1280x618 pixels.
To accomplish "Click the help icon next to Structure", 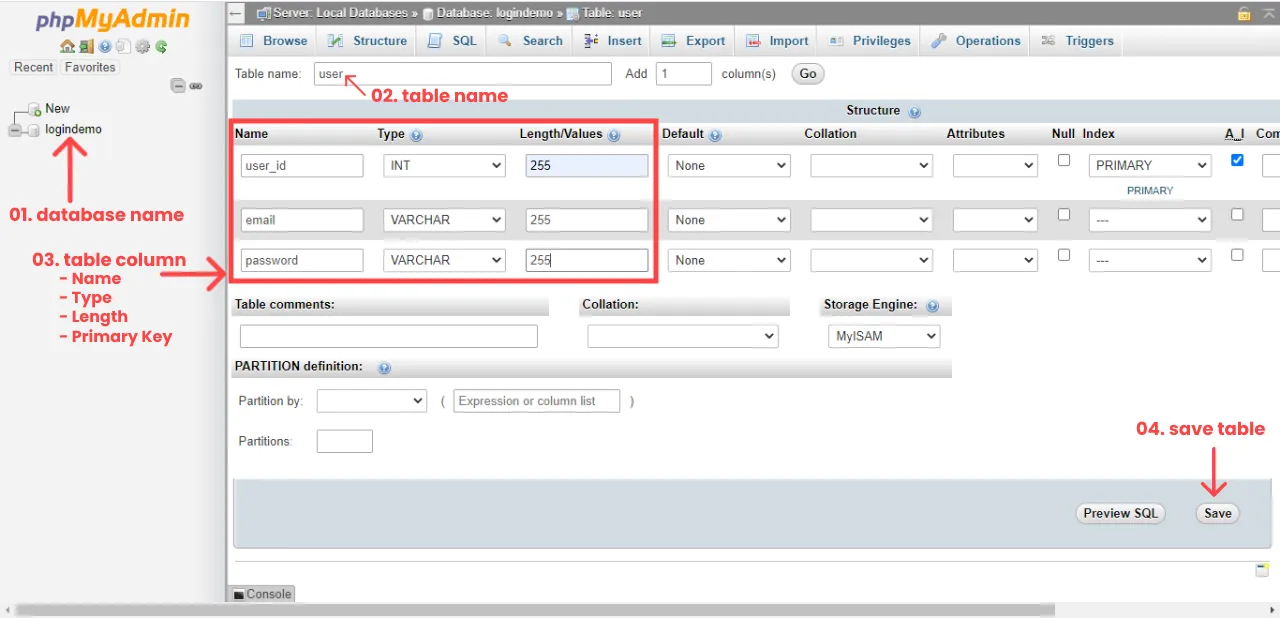I will click(x=913, y=111).
